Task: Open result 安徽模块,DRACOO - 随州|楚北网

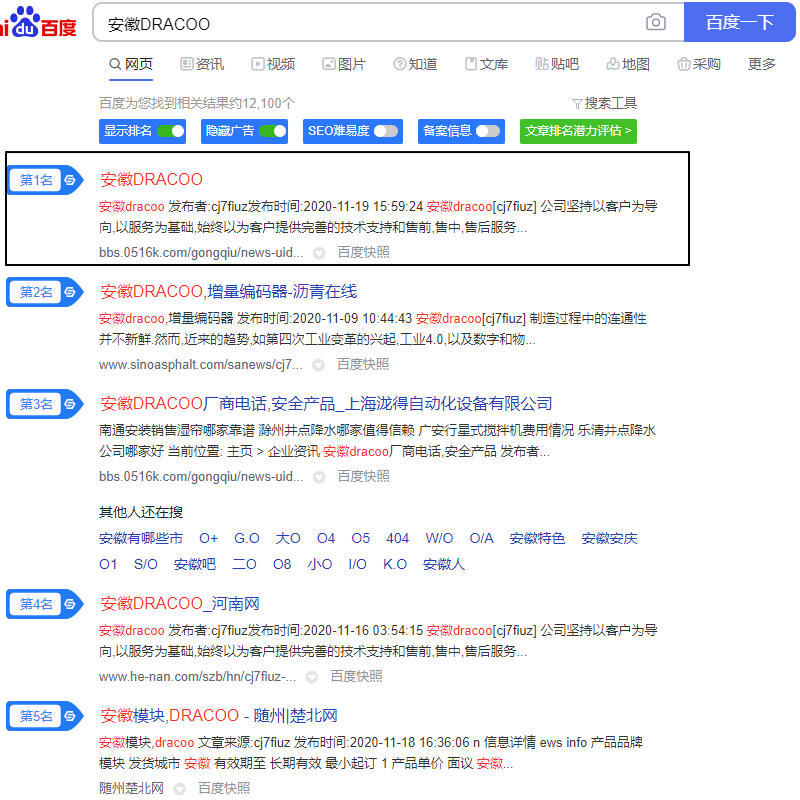Action: pos(219,716)
